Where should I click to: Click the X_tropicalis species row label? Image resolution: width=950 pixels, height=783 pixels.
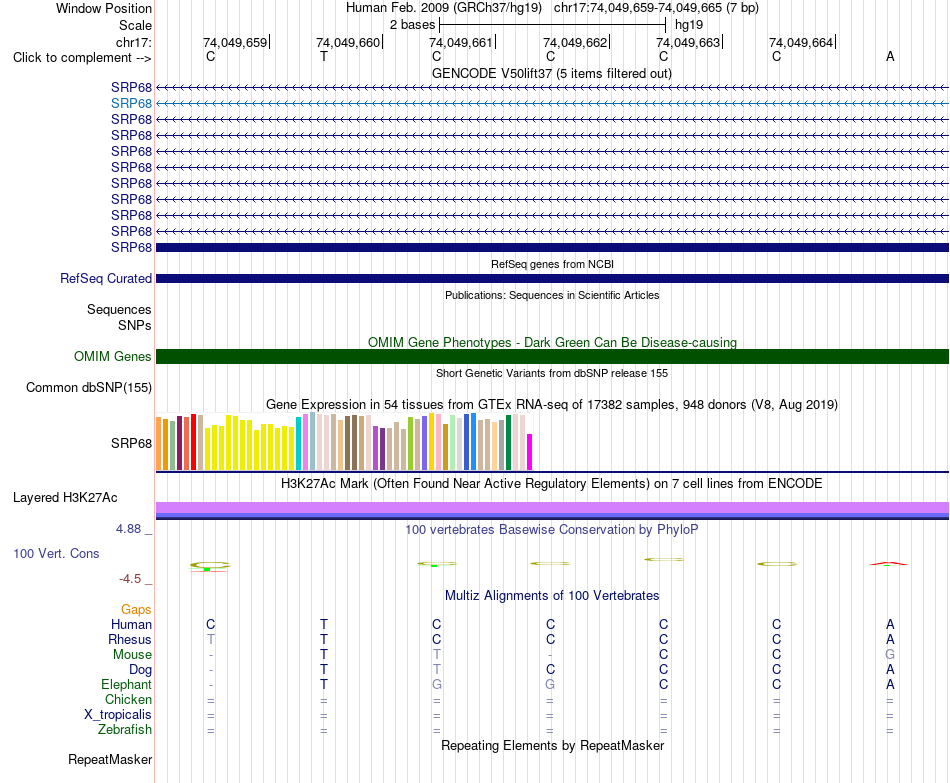coord(118,715)
